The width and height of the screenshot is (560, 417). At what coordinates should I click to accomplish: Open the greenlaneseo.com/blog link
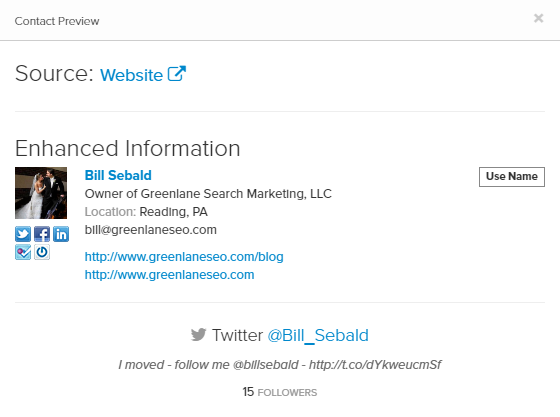pos(184,257)
